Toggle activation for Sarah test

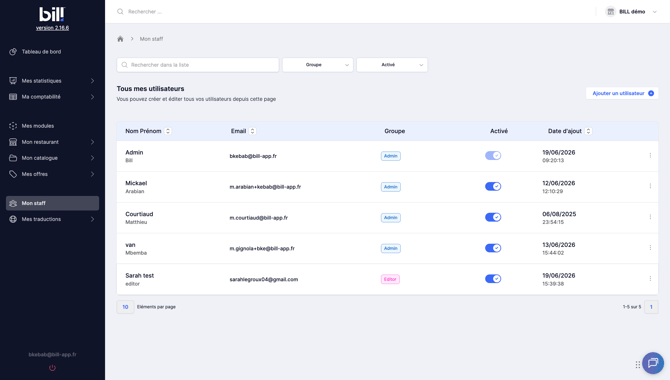pyautogui.click(x=493, y=279)
